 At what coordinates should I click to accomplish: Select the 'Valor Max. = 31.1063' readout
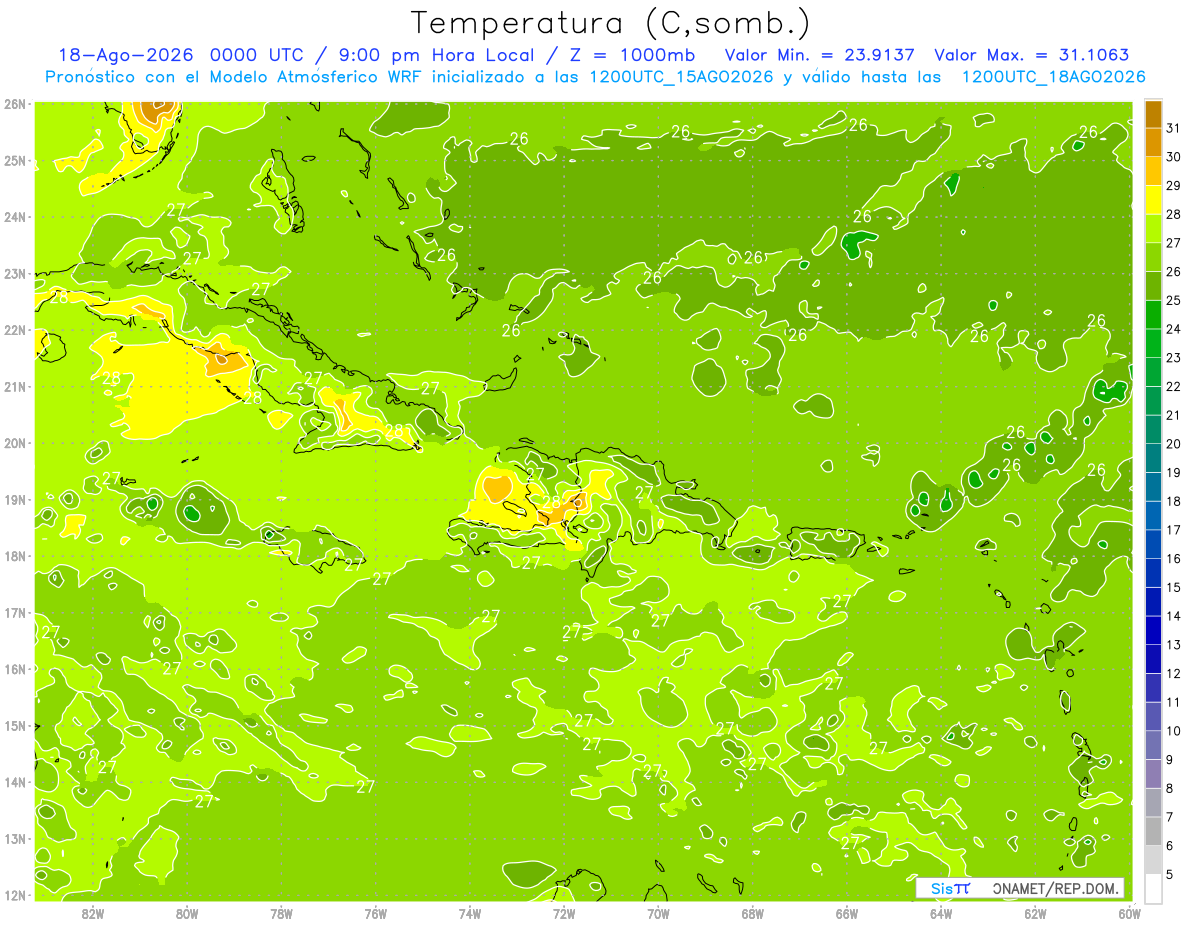[x=1032, y=55]
